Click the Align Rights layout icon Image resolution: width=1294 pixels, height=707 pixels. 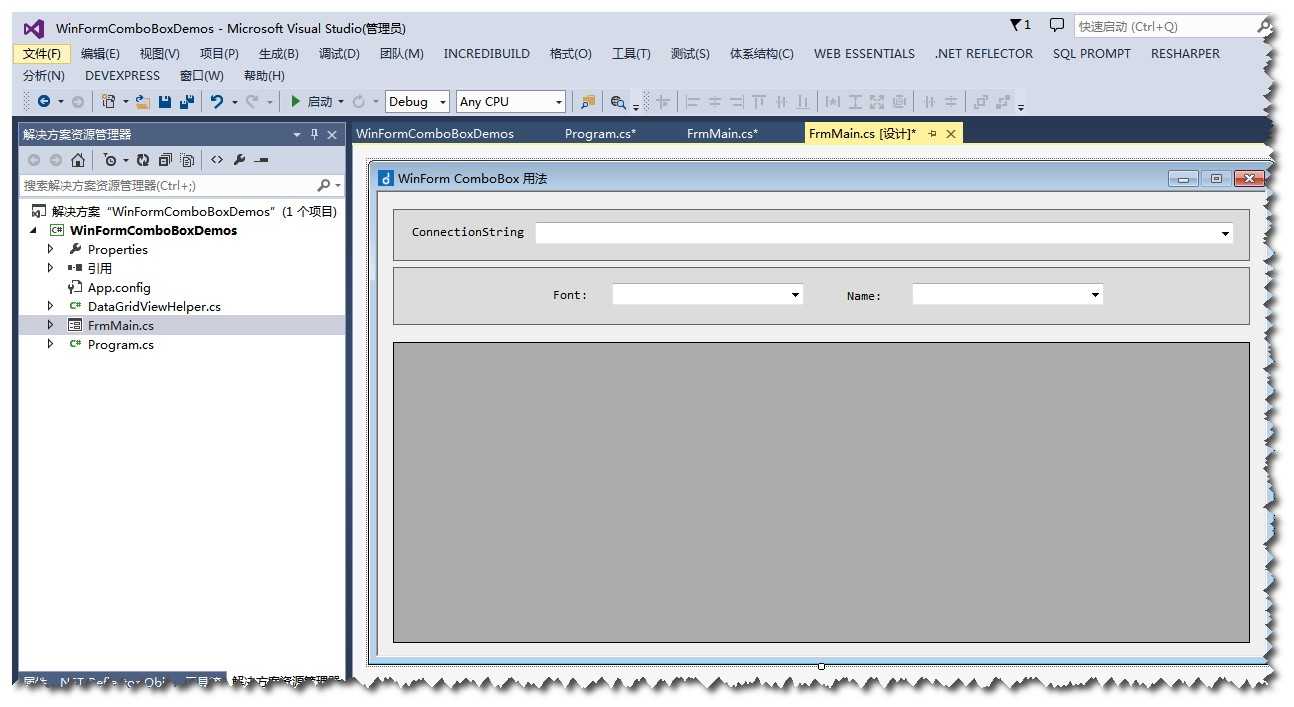(x=737, y=102)
